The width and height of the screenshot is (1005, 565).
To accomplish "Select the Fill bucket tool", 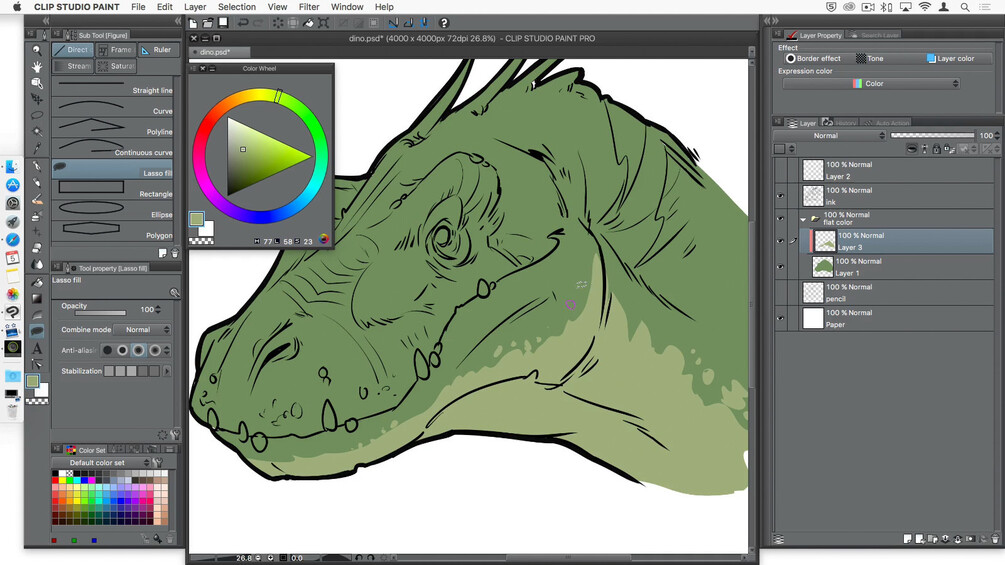I will point(37,282).
